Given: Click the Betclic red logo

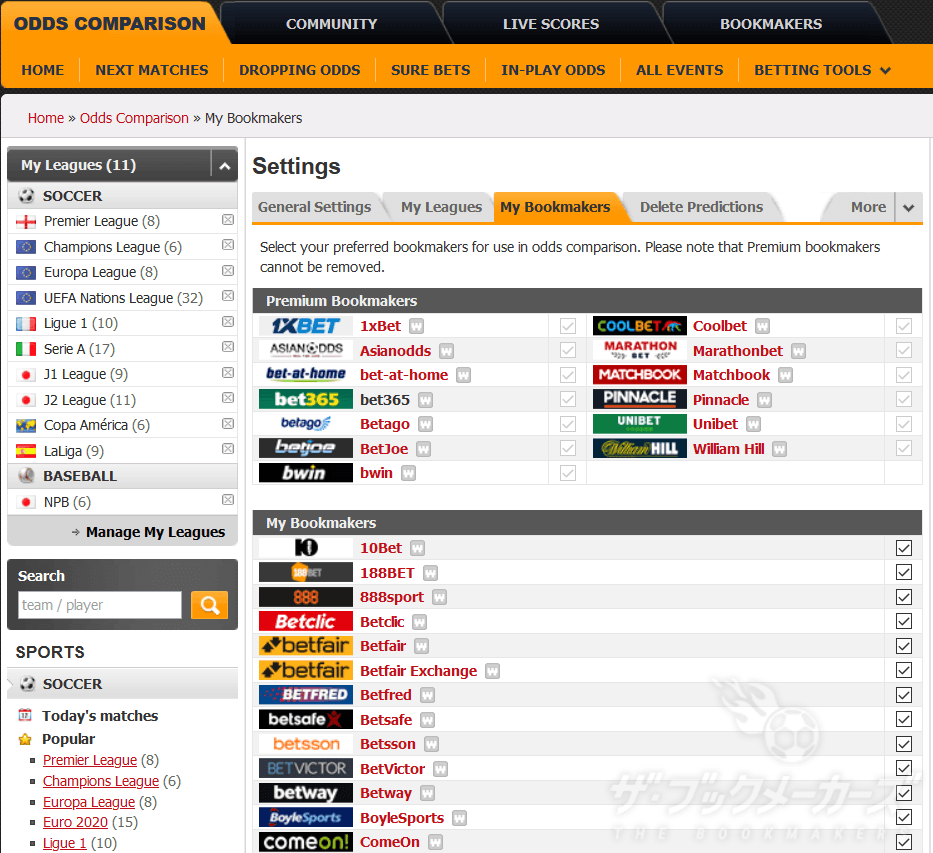Looking at the screenshot, I should (x=306, y=622).
